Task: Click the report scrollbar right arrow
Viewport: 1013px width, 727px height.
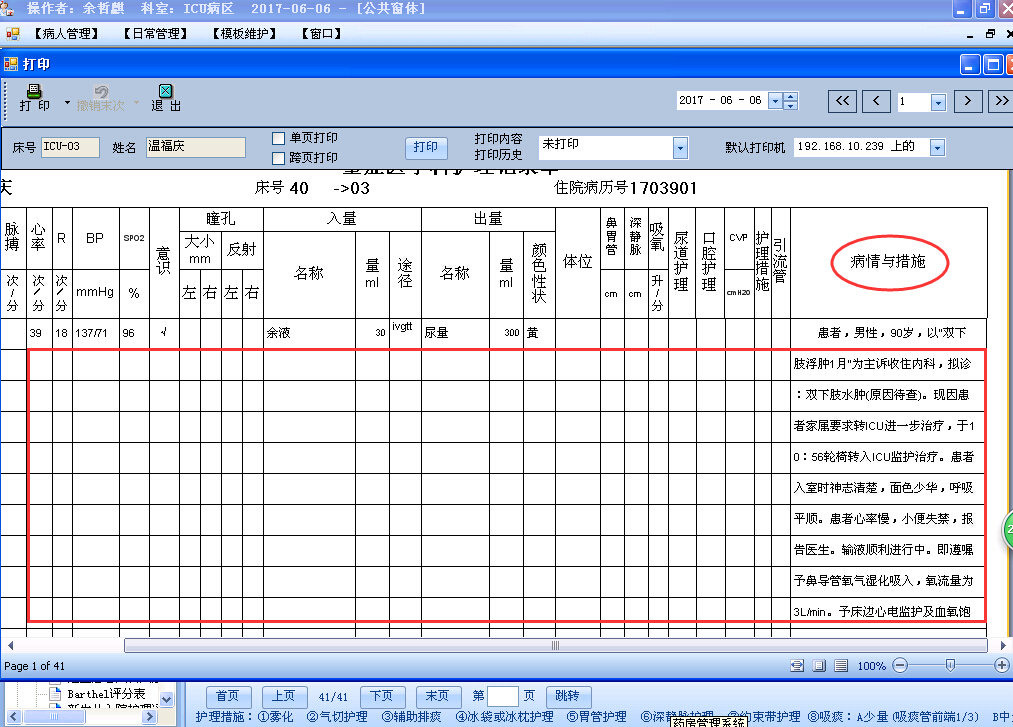Action: click(1003, 645)
